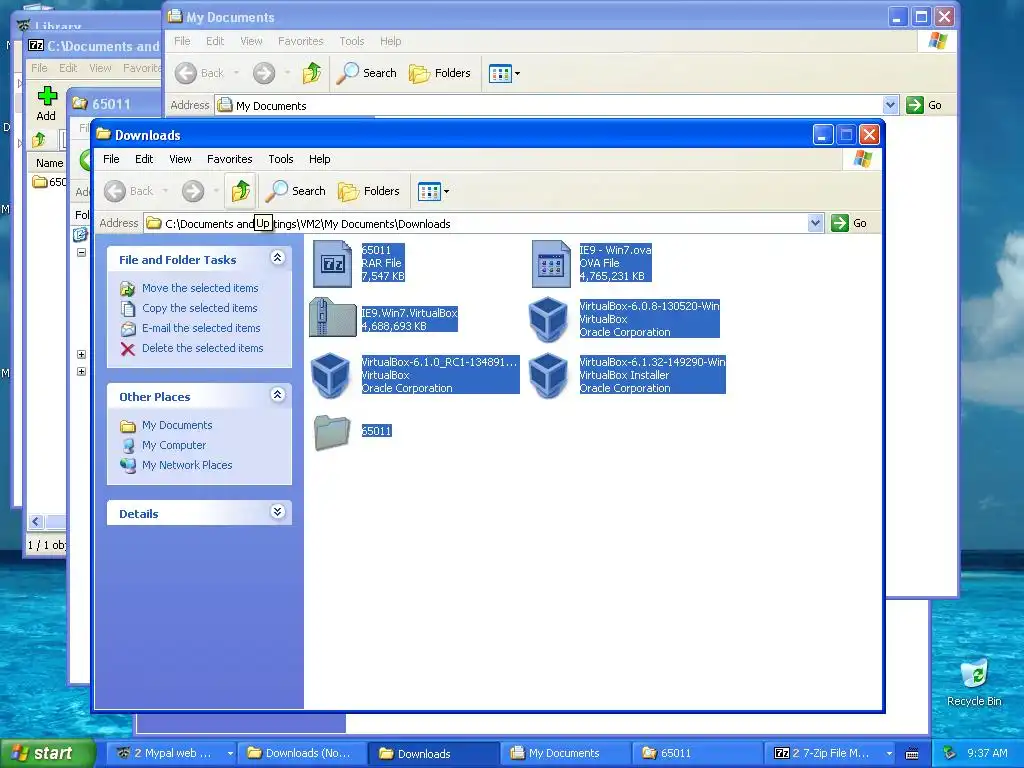This screenshot has width=1024, height=768.
Task: Click Search in the My Documents window
Action: click(x=366, y=73)
